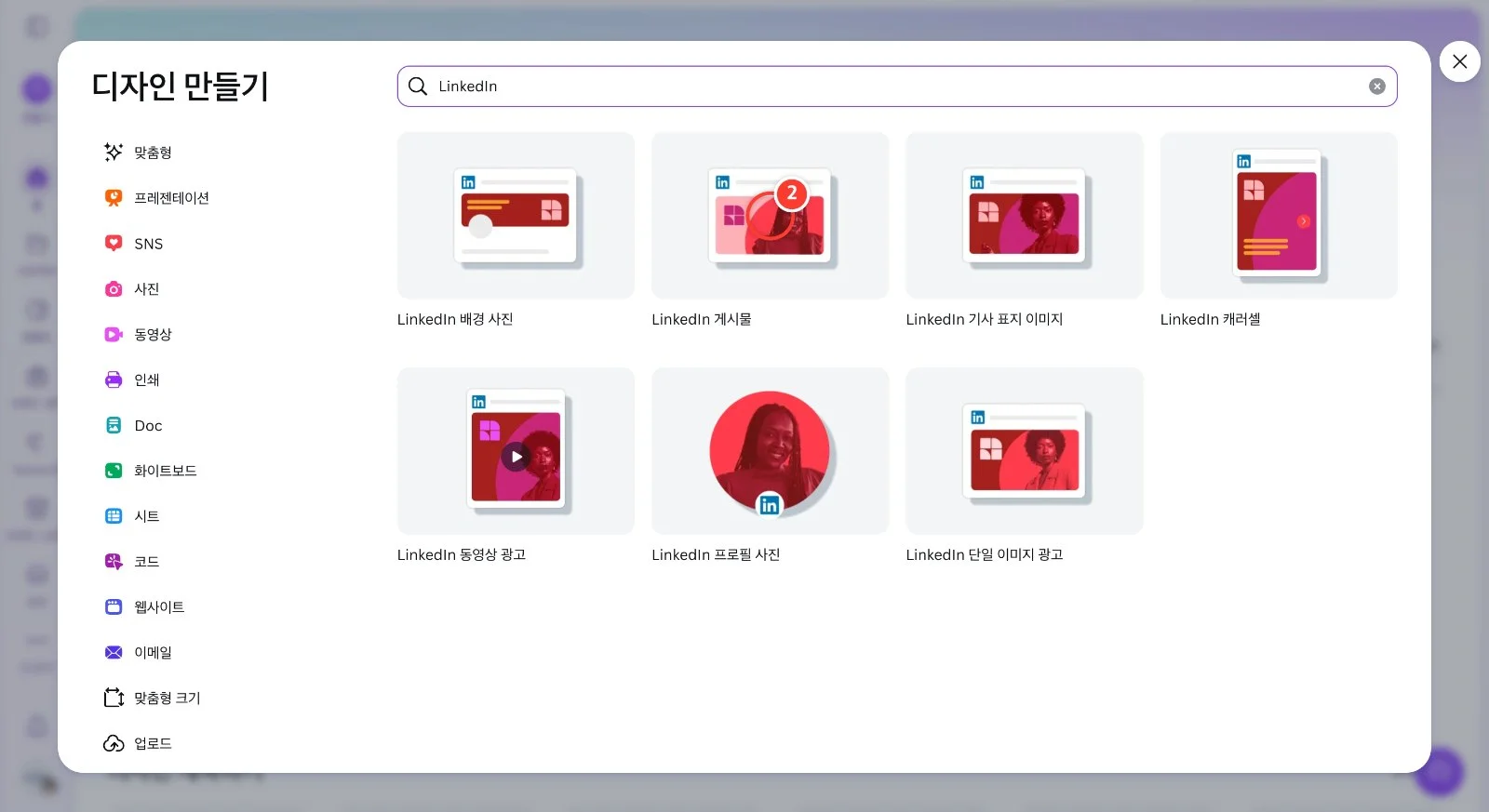Click the 시트 spreadsheet icon
The width and height of the screenshot is (1489, 812).
click(x=114, y=516)
